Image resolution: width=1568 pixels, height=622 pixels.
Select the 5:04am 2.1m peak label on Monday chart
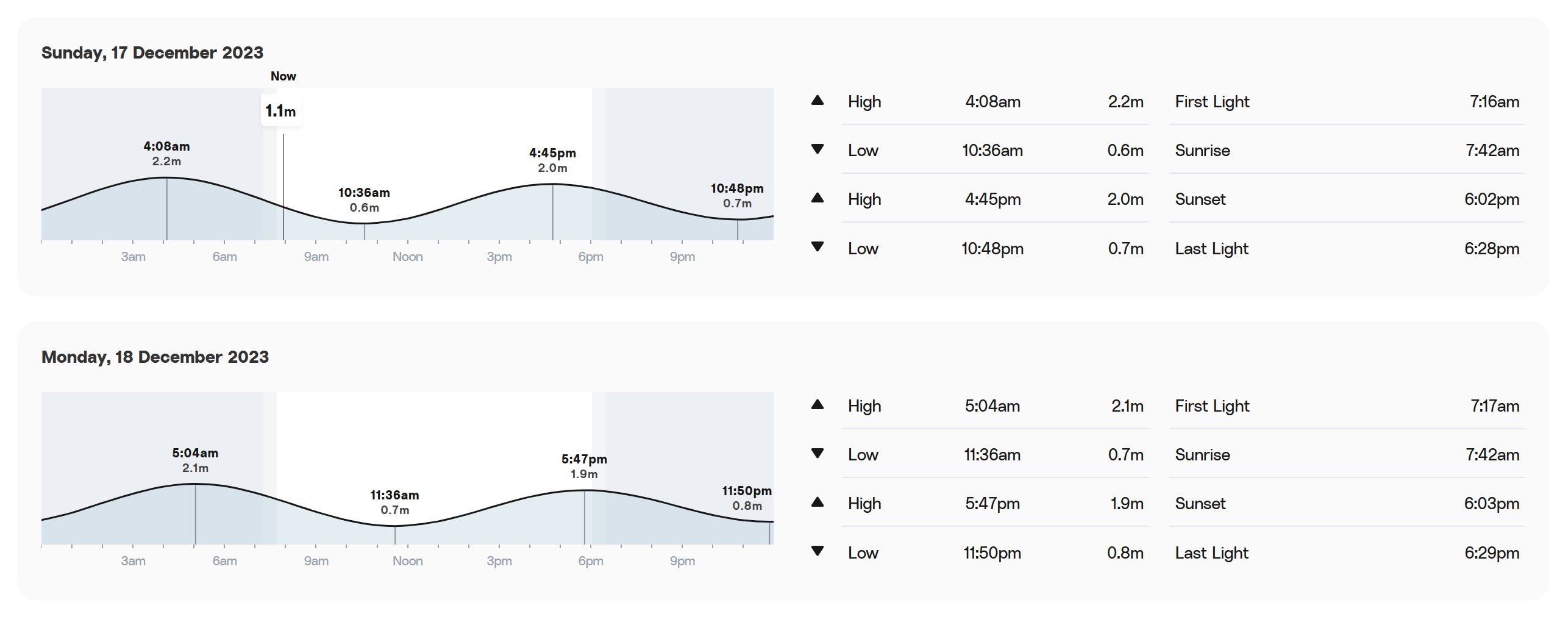pos(195,460)
